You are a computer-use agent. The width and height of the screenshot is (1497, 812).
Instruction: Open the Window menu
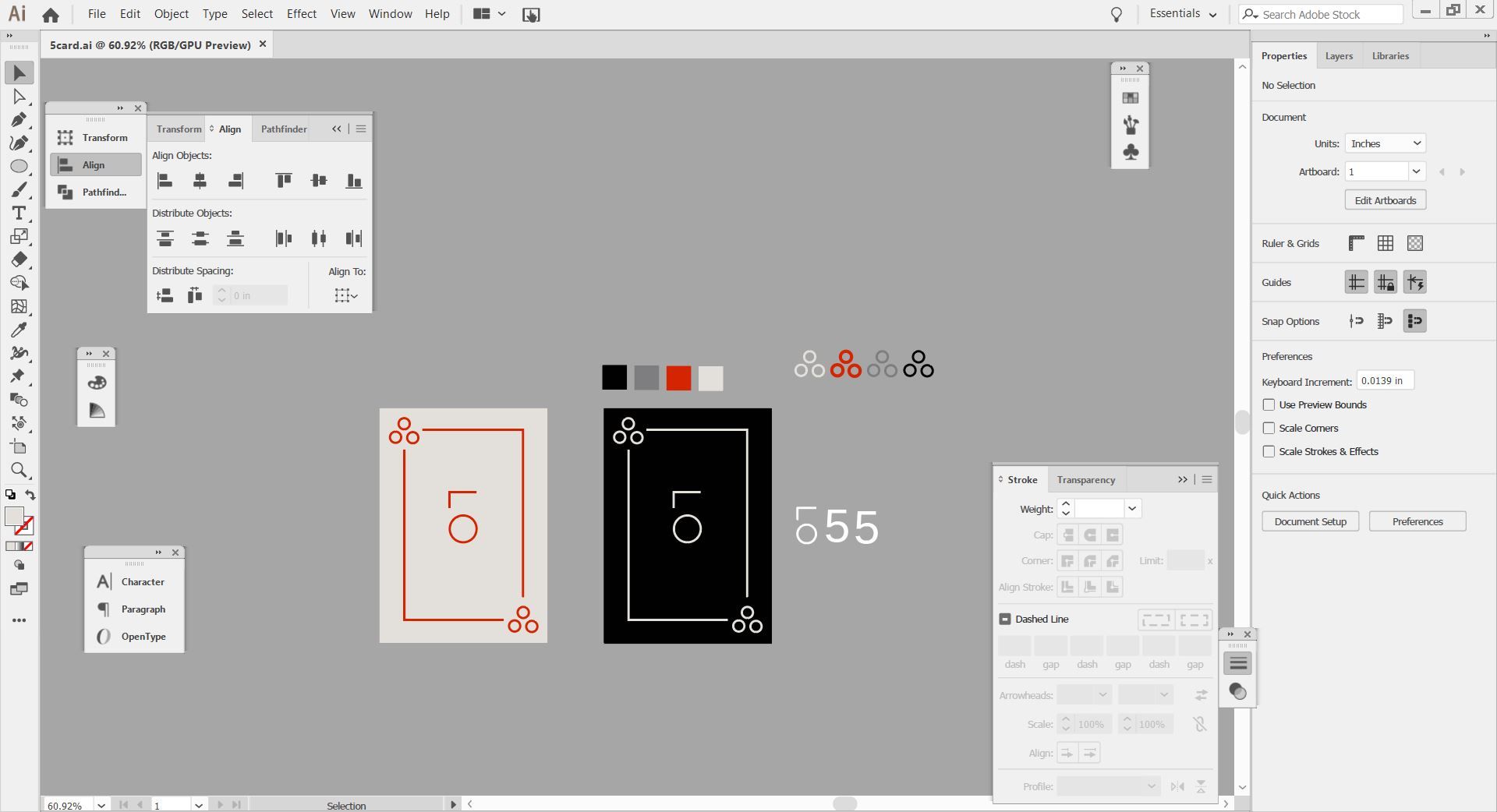pos(390,13)
